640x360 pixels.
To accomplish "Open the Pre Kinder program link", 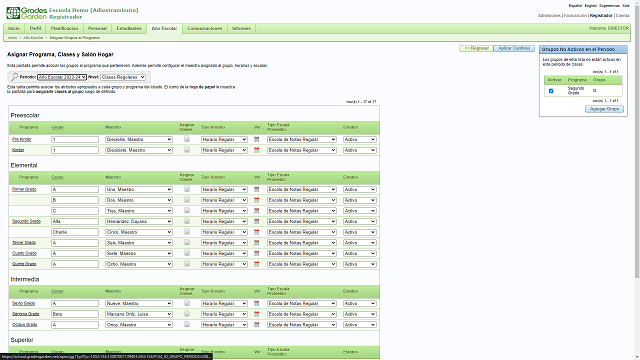I will [22, 140].
